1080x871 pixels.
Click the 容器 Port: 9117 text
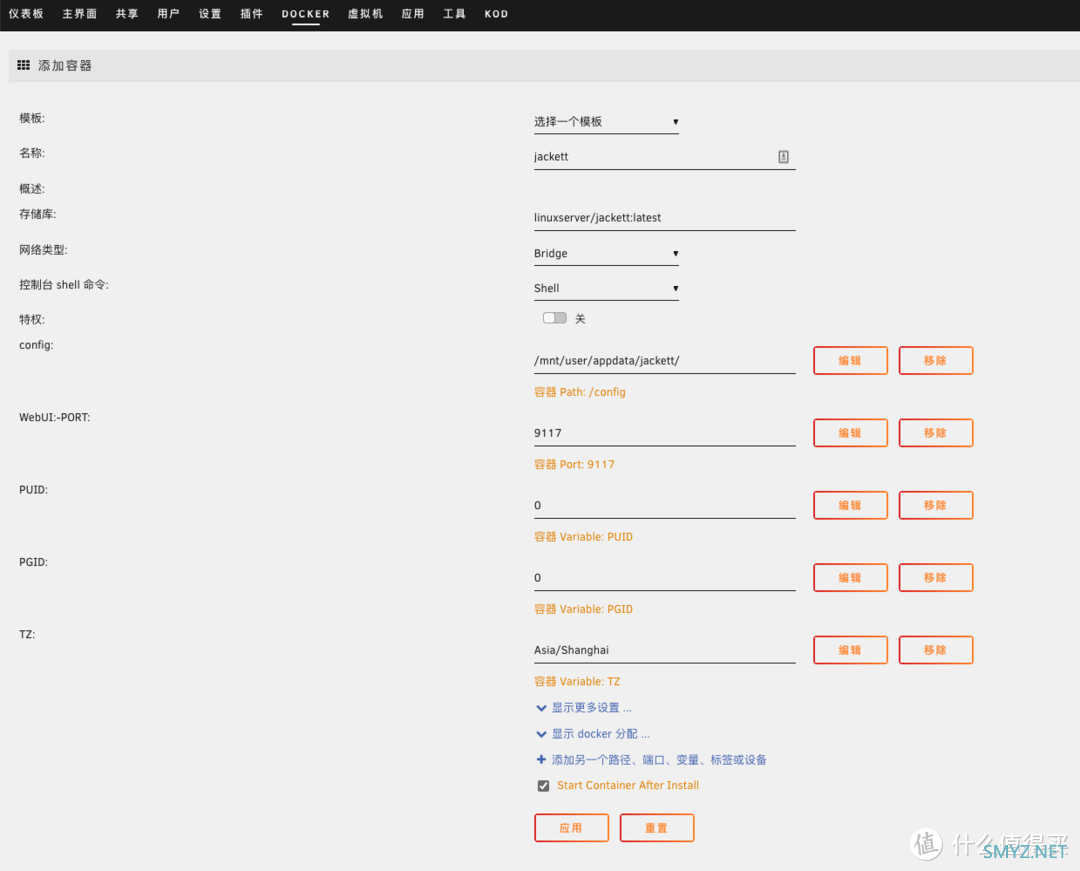click(574, 464)
